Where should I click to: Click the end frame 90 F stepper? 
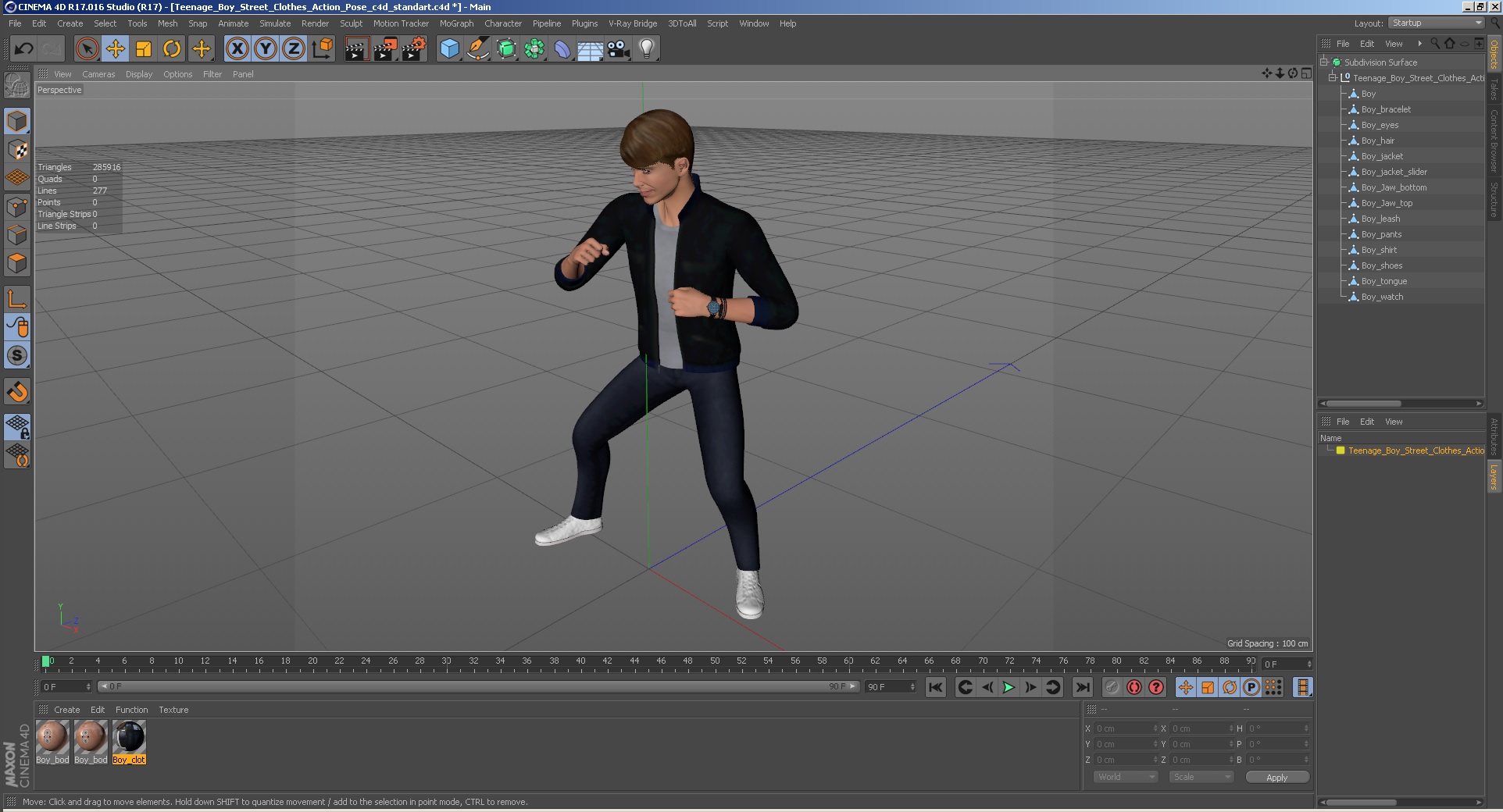(x=912, y=687)
